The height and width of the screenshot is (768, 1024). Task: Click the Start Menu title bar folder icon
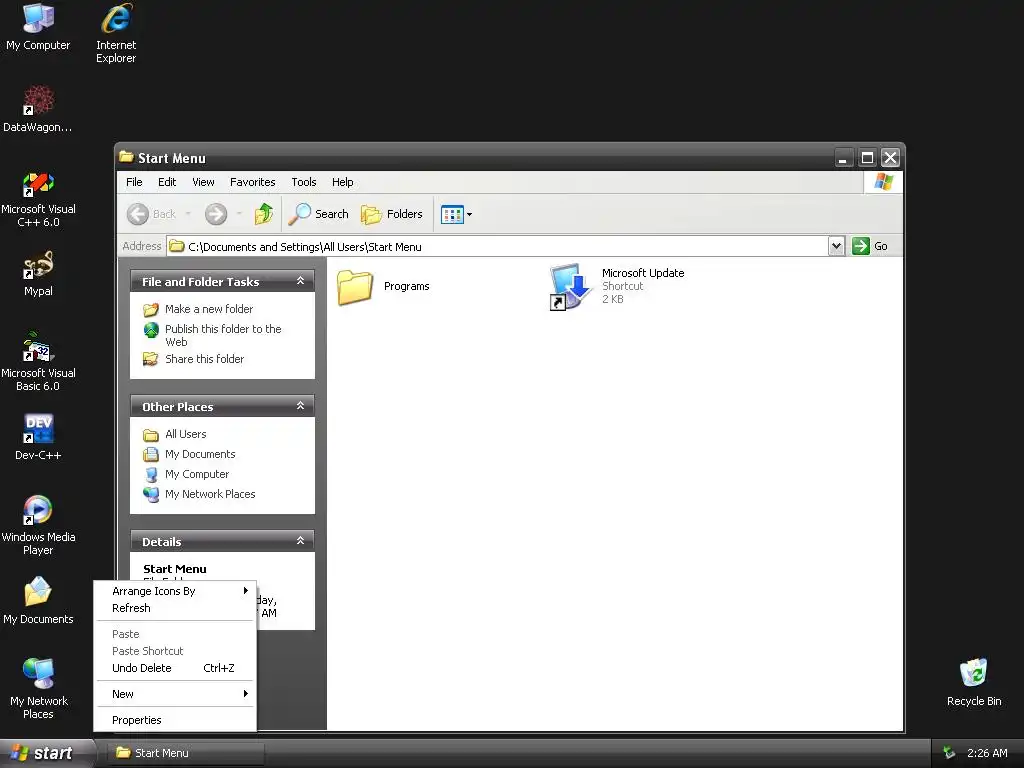(126, 157)
